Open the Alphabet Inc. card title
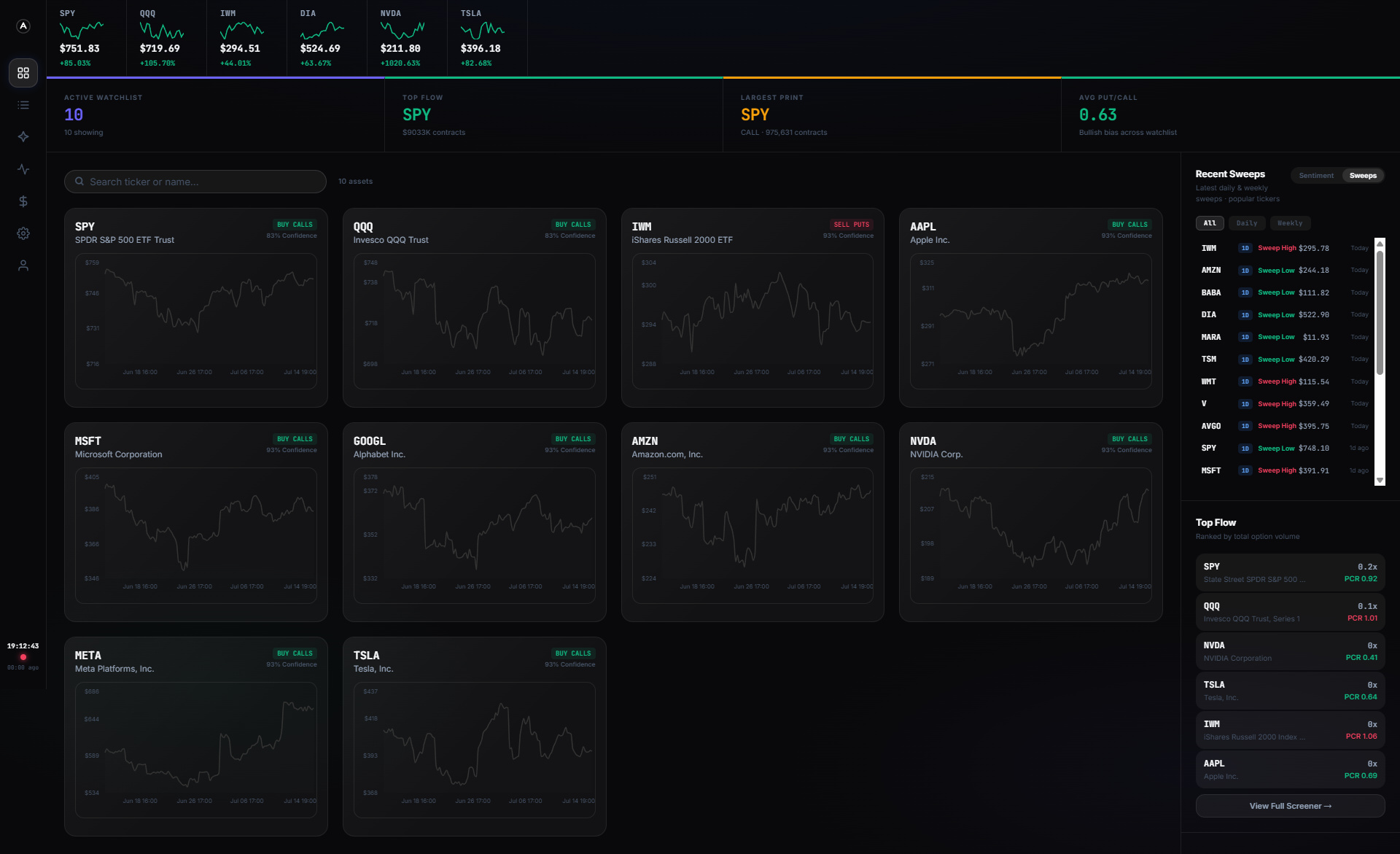 coord(379,454)
